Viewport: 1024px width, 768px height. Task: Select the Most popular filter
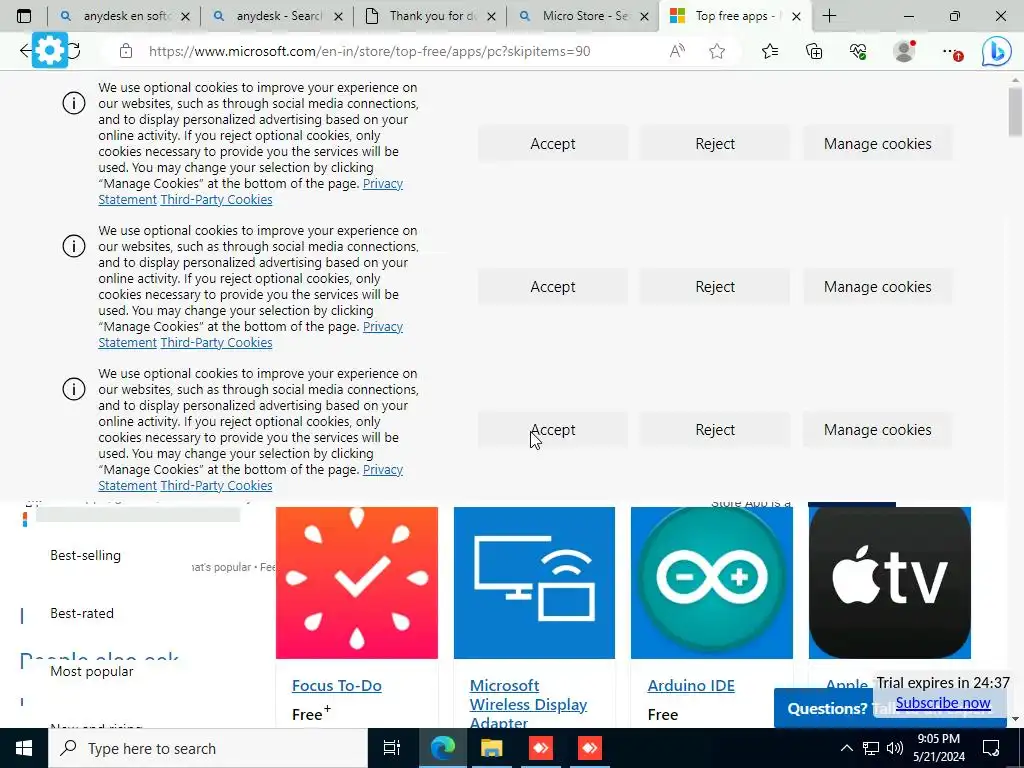point(91,671)
